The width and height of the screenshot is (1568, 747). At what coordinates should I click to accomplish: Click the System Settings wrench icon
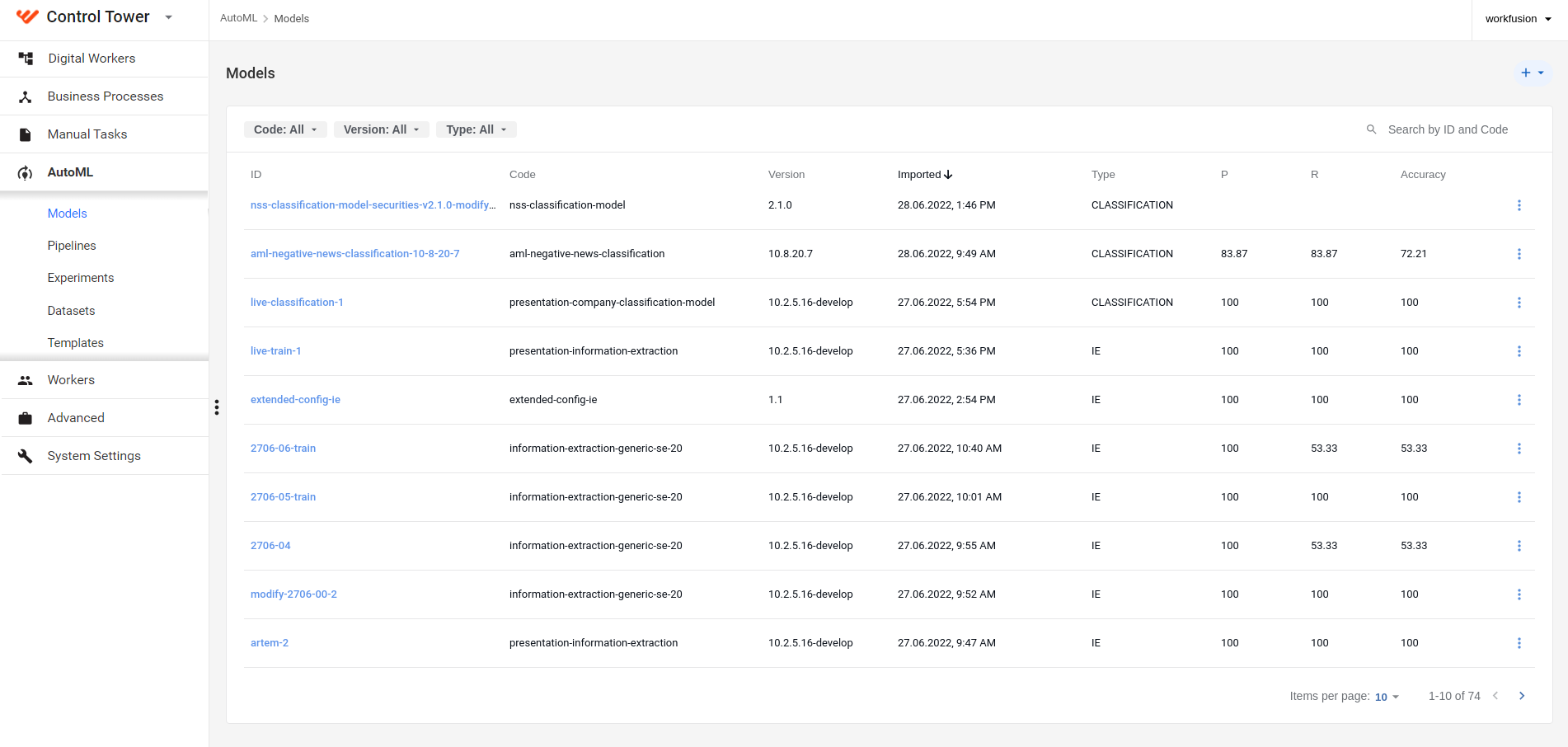pyautogui.click(x=26, y=456)
